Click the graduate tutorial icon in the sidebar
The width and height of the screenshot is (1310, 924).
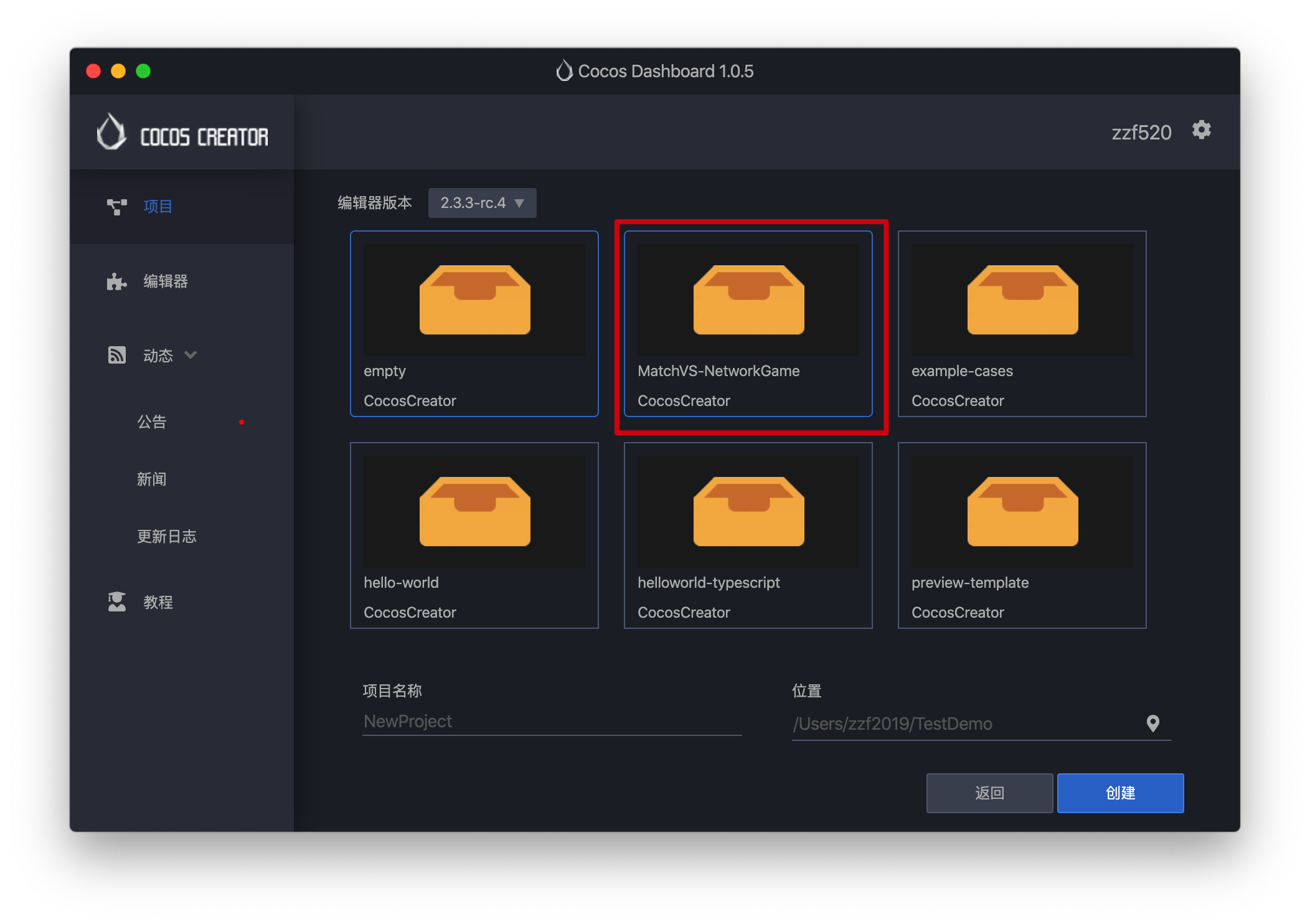click(x=116, y=602)
